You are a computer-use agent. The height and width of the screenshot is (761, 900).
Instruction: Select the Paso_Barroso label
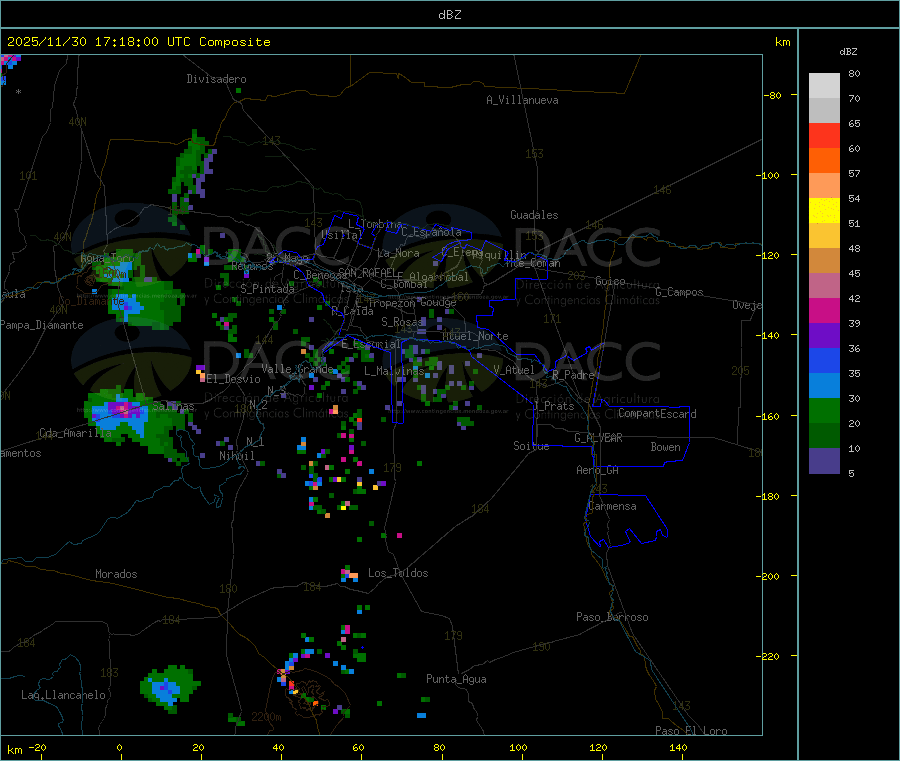coord(612,617)
